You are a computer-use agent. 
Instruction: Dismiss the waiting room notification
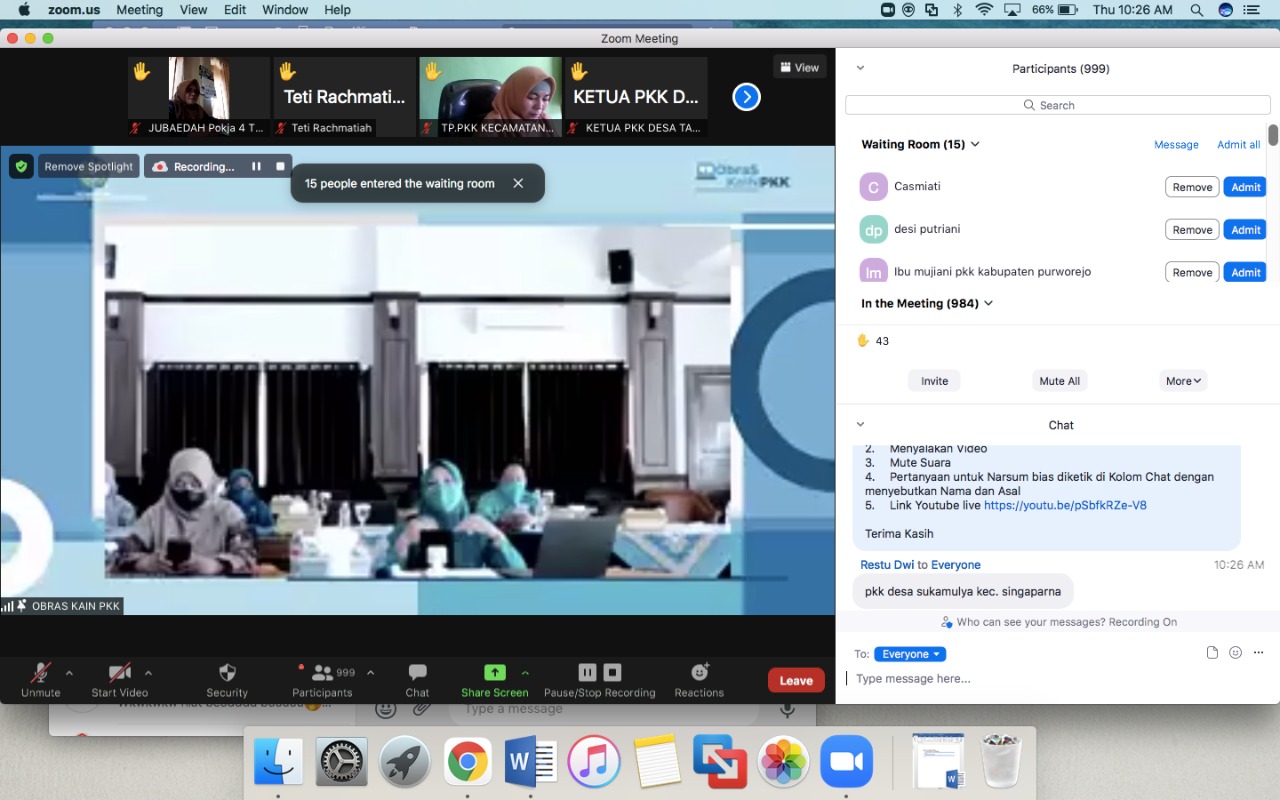point(518,183)
